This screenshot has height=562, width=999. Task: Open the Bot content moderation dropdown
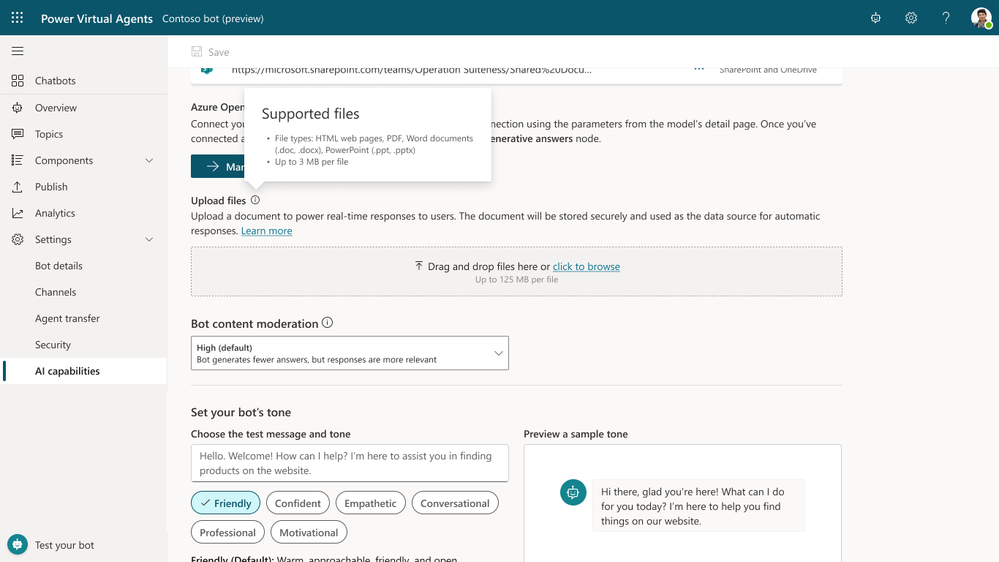tap(350, 353)
